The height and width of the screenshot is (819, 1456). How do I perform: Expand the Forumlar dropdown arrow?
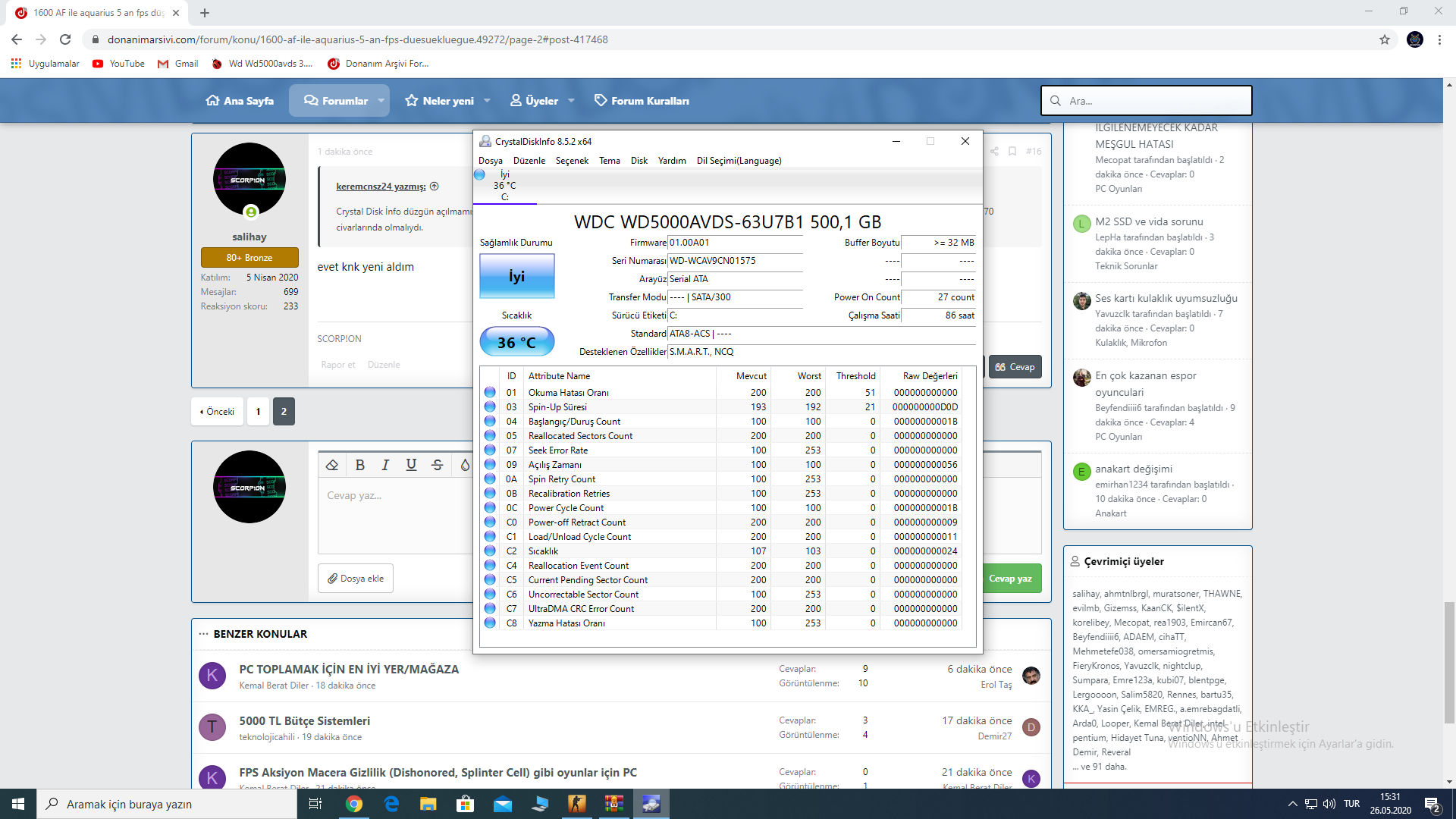coord(381,101)
